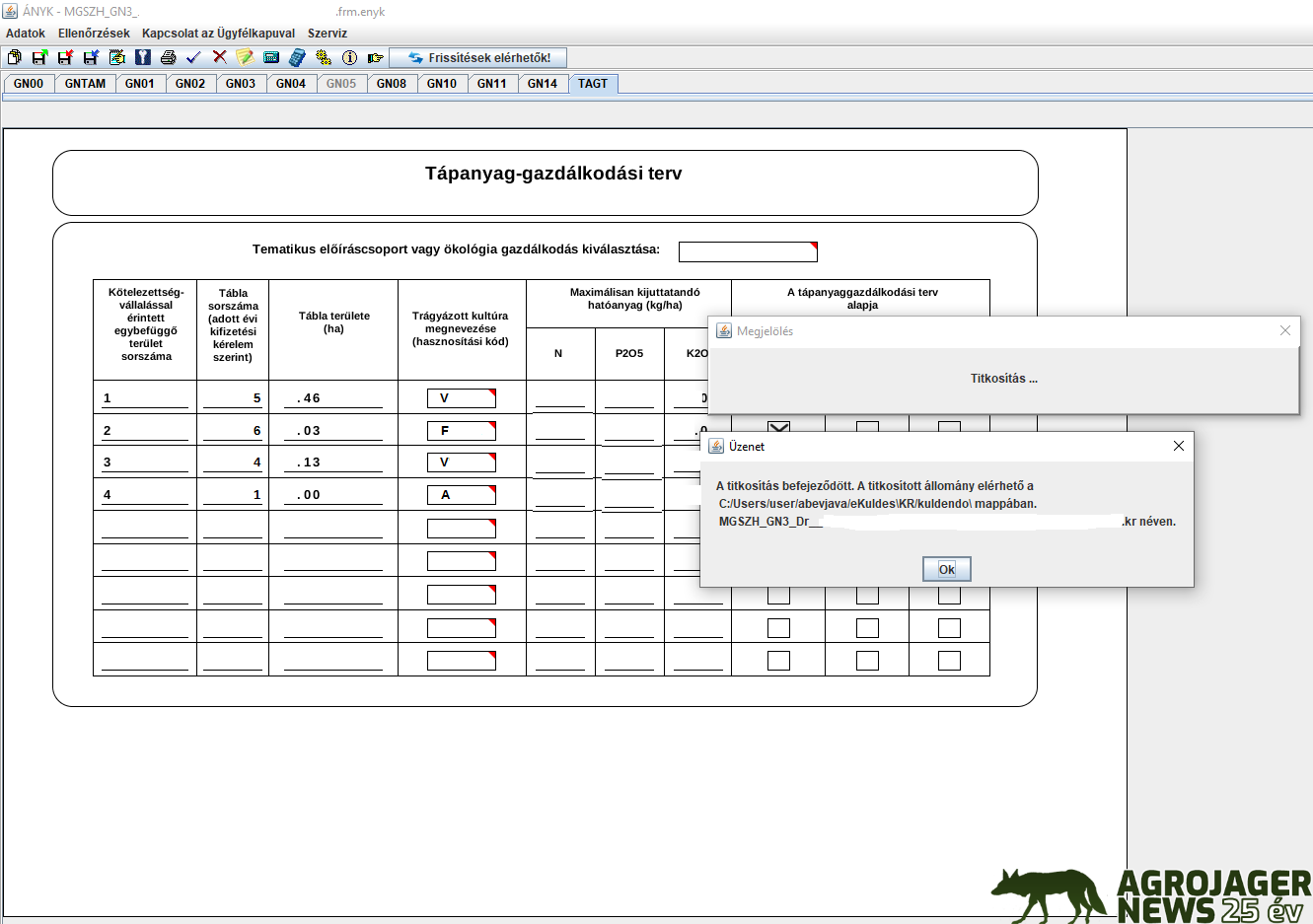Open the culture code dropdown showing A
This screenshot has height=924, width=1313.
pos(461,495)
